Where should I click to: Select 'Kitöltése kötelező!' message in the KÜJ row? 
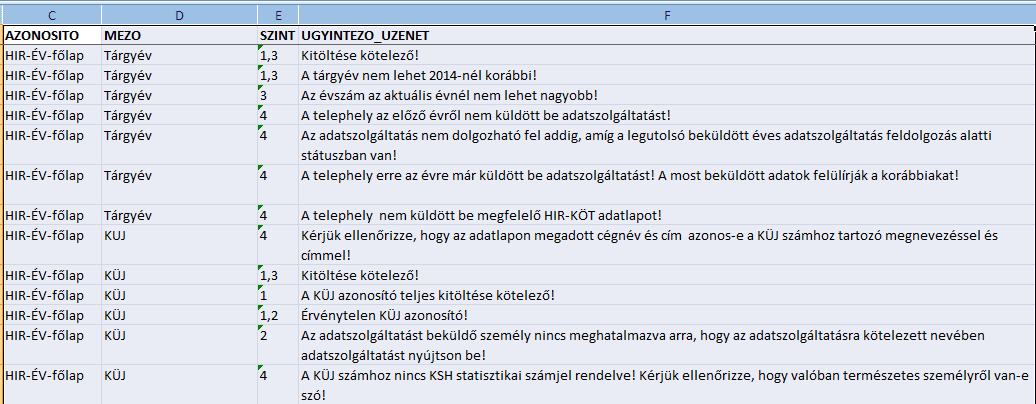[x=667, y=274]
